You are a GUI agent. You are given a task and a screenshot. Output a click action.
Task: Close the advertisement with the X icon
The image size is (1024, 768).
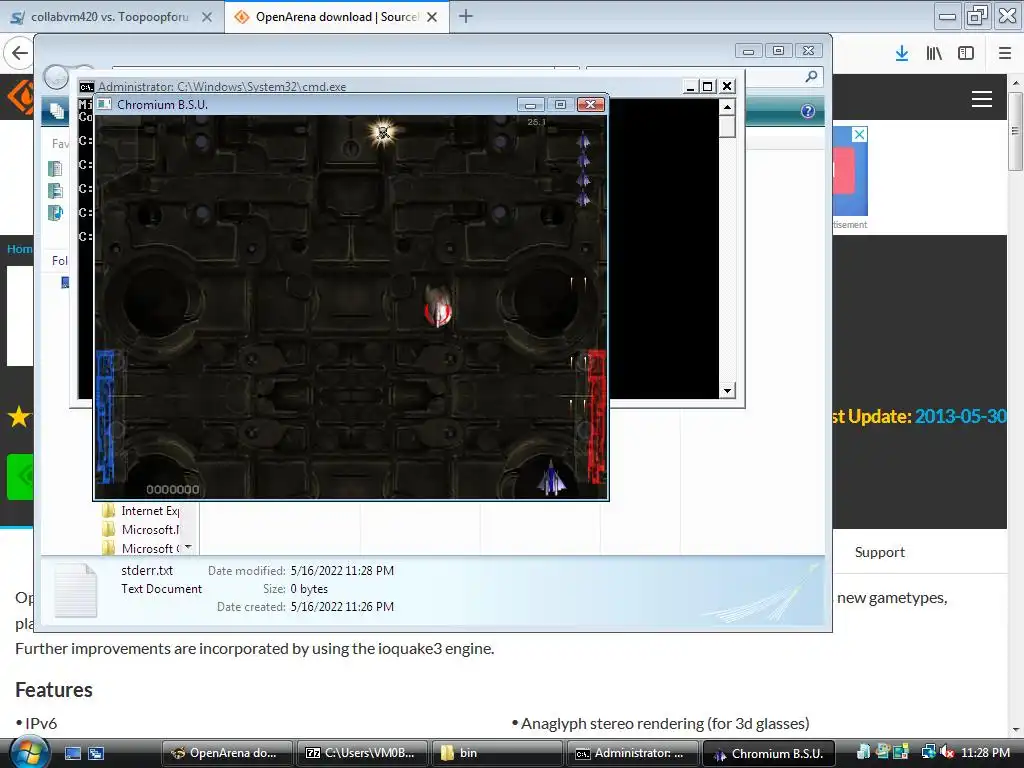[x=859, y=135]
